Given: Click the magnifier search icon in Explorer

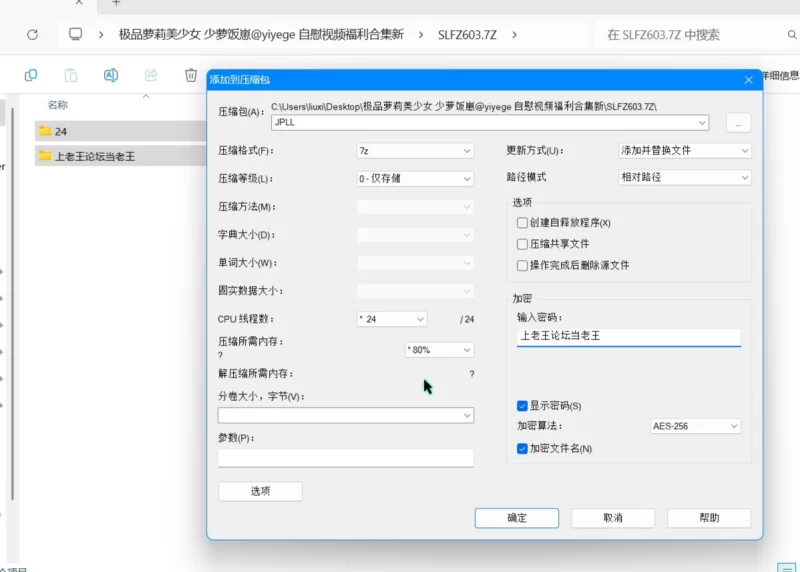Looking at the screenshot, I should [x=792, y=35].
